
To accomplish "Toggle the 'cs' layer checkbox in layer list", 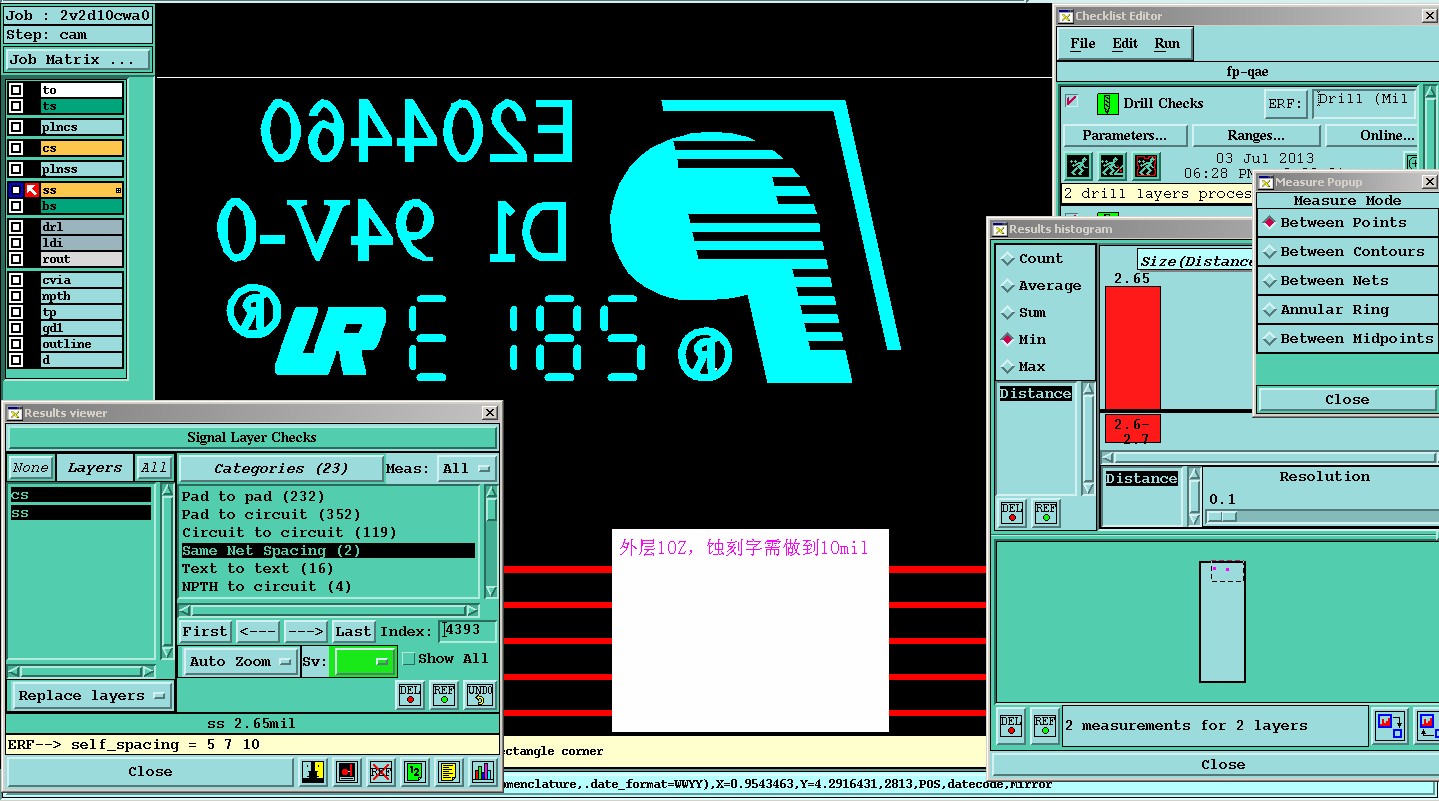I will point(16,148).
